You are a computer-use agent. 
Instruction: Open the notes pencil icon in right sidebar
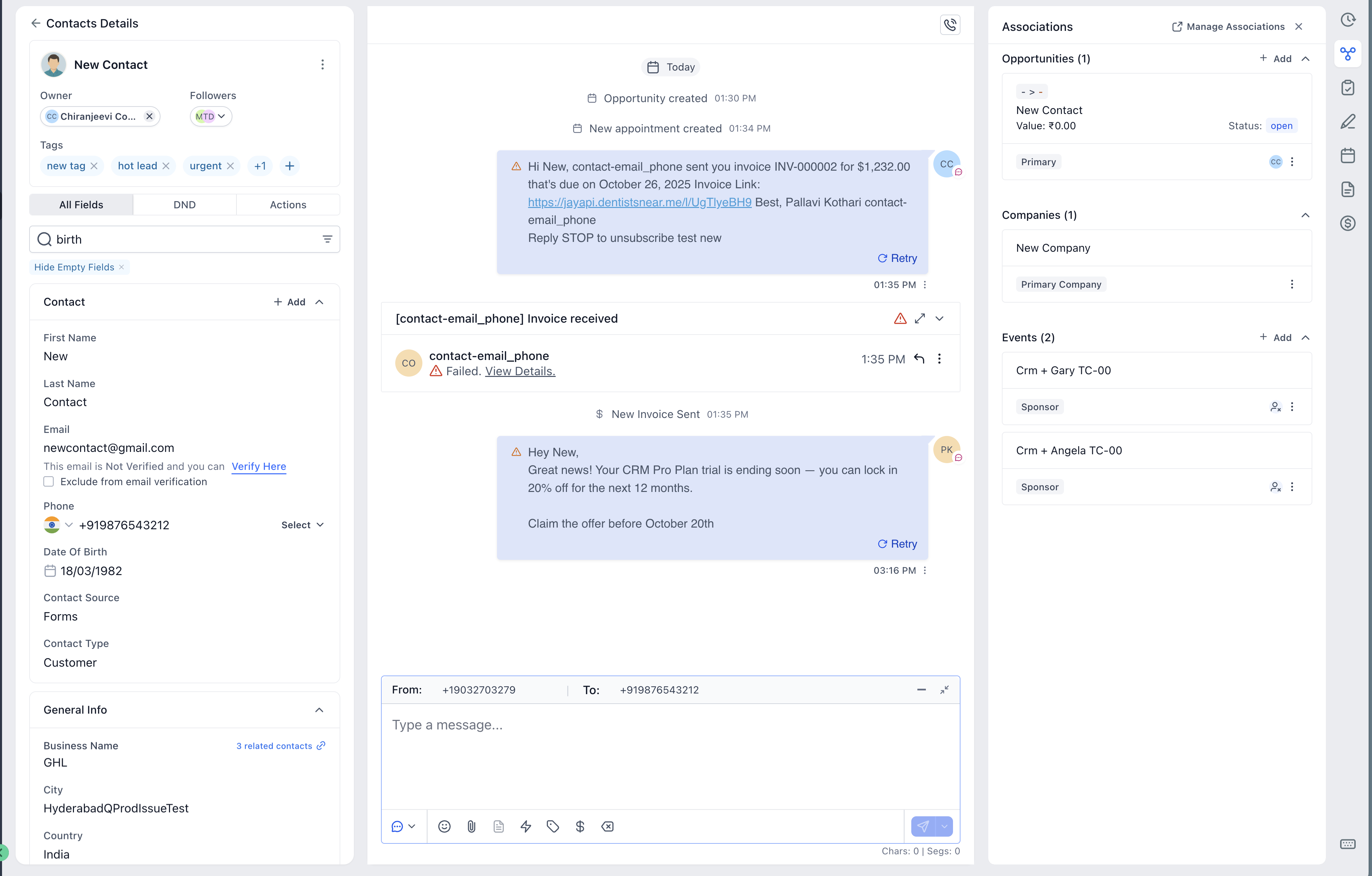[1347, 121]
